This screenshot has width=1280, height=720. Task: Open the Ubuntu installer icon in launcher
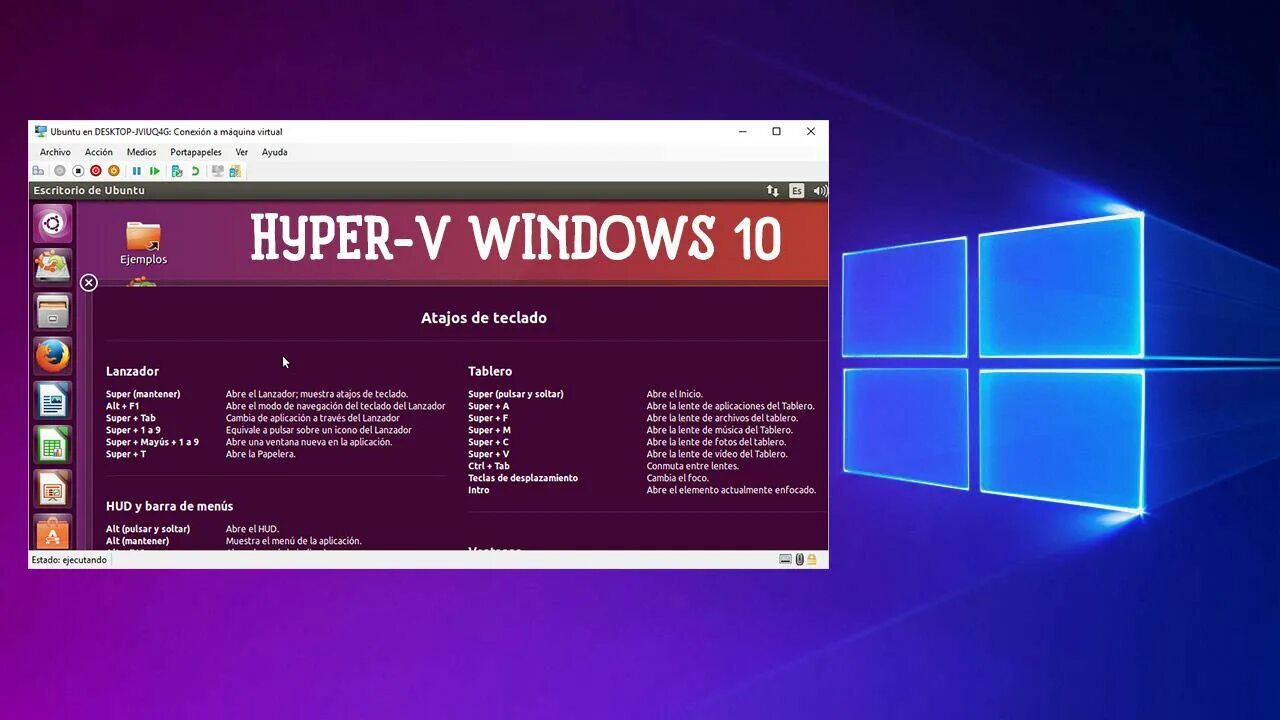[x=53, y=267]
